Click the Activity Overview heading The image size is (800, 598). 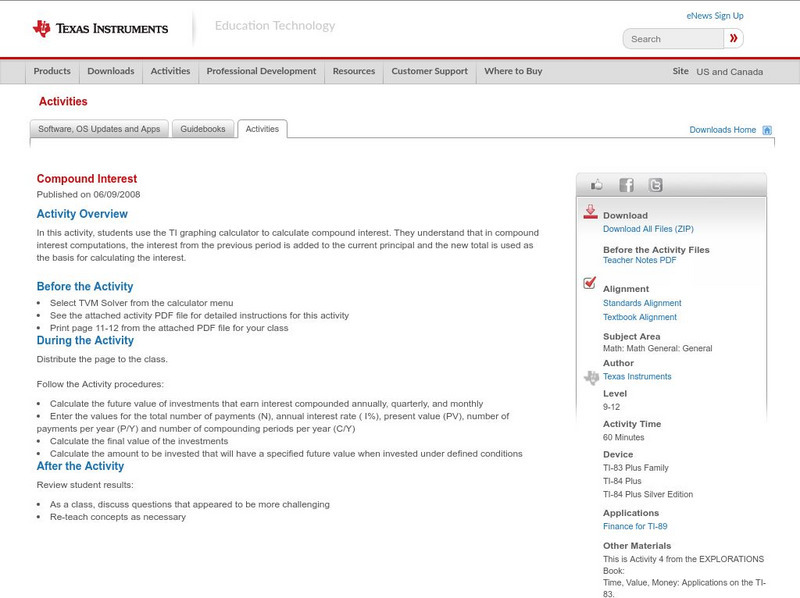82,214
